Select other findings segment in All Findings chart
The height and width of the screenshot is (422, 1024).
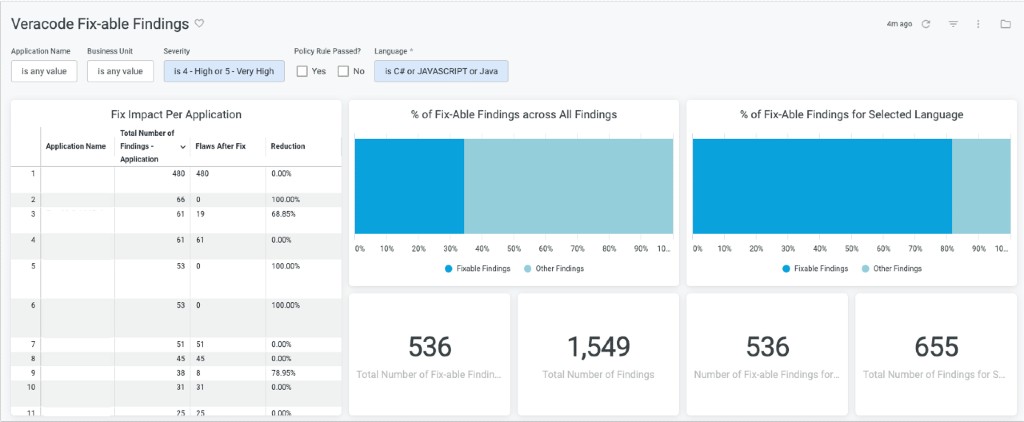click(569, 186)
